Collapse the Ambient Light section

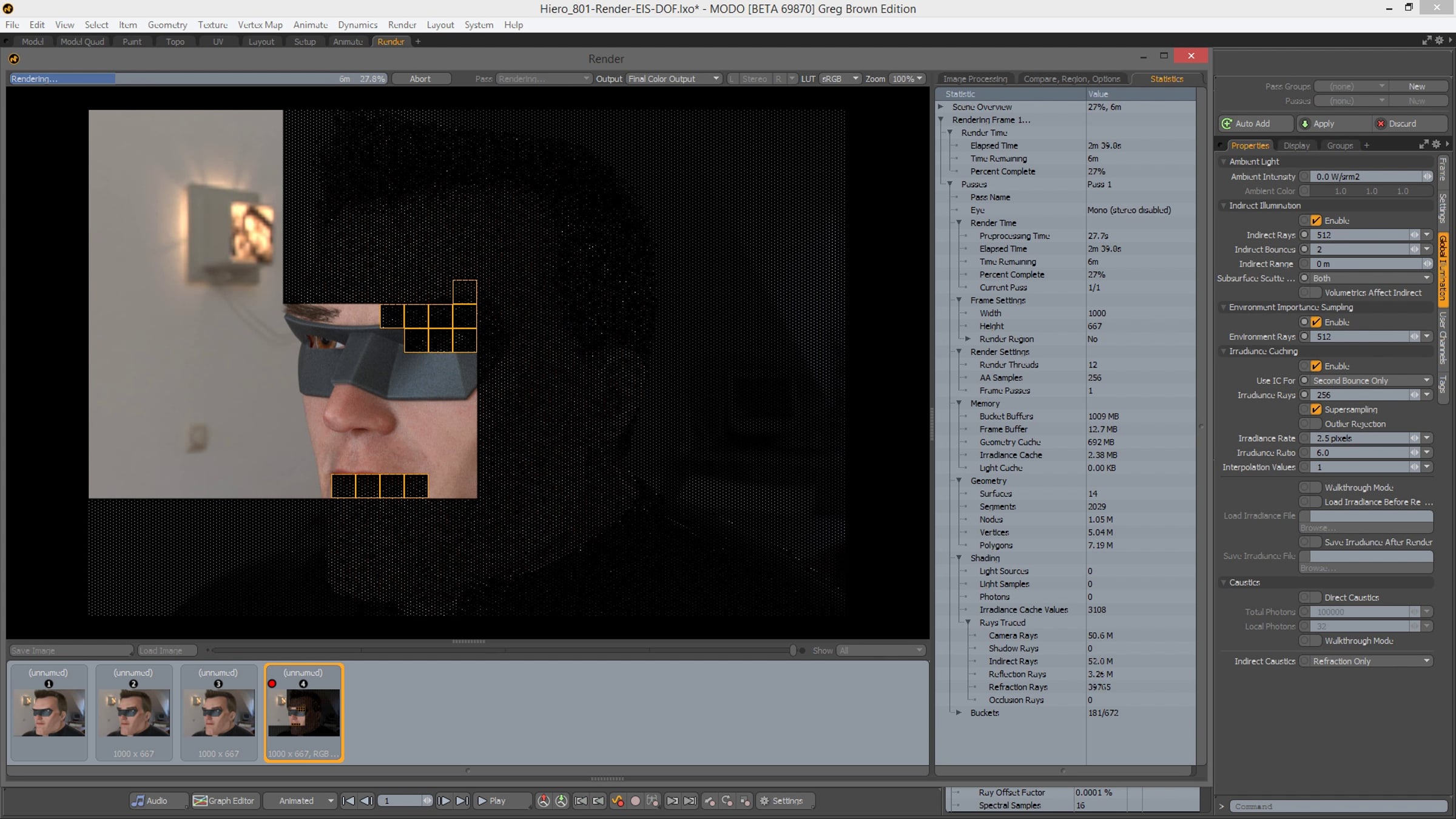pyautogui.click(x=1224, y=161)
